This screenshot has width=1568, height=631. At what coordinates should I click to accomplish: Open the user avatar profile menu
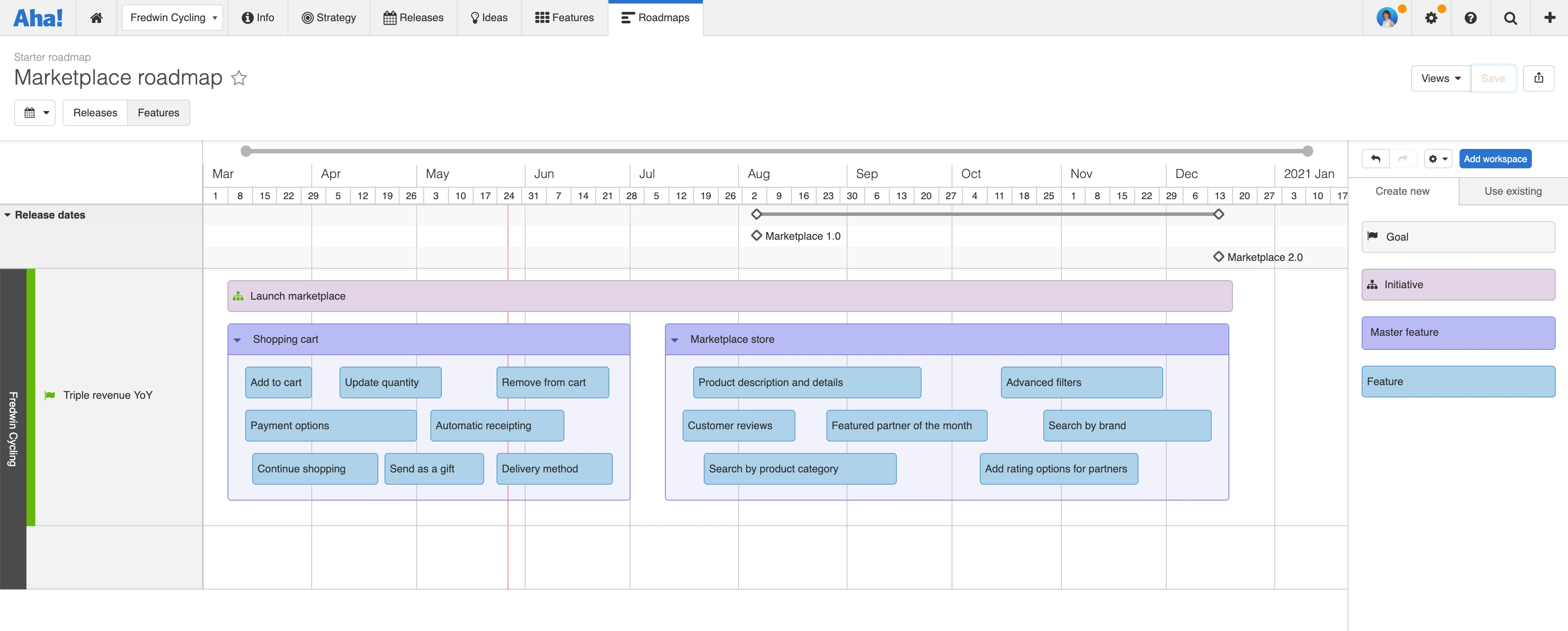click(1387, 18)
